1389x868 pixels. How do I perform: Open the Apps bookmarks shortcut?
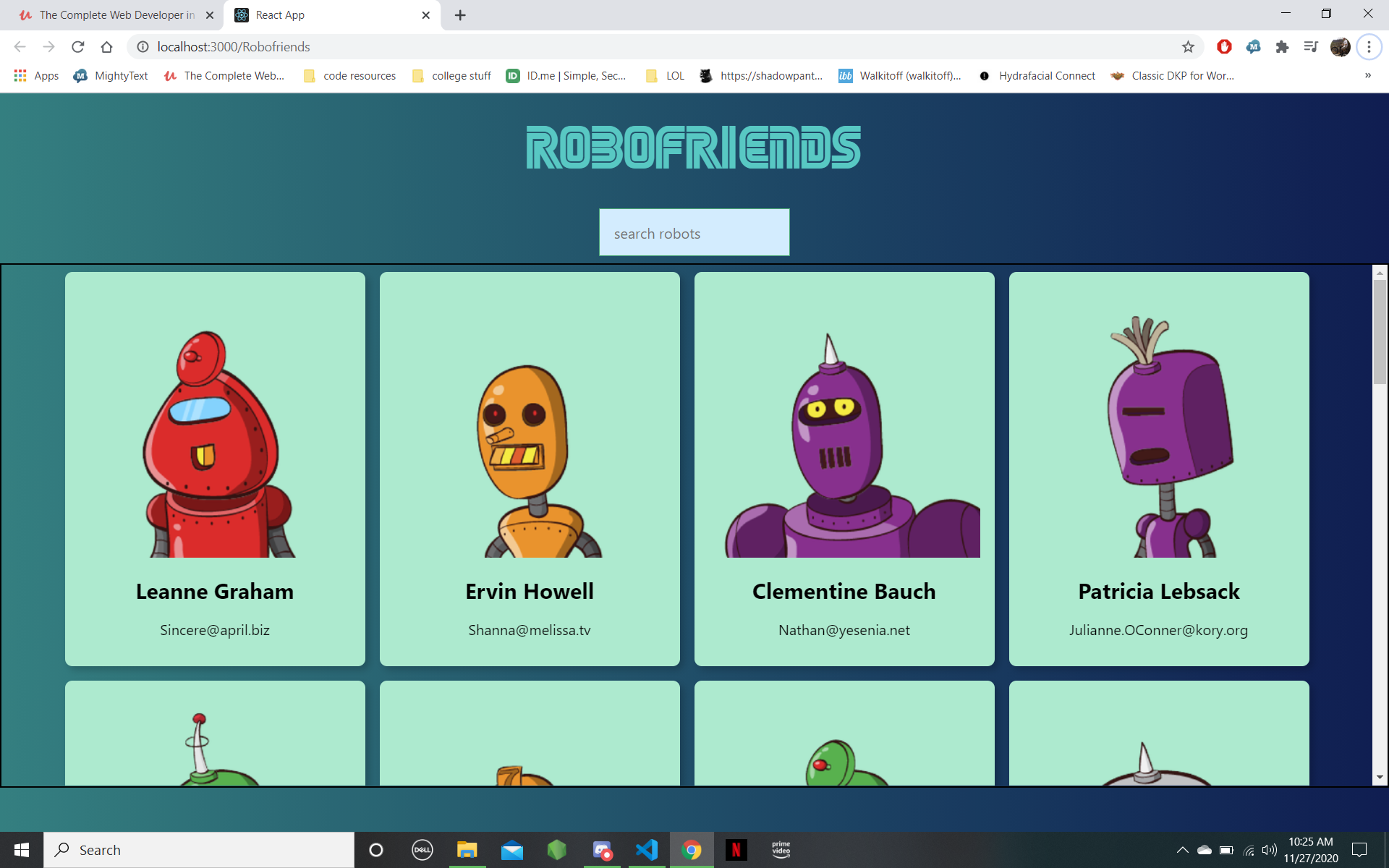tap(36, 76)
